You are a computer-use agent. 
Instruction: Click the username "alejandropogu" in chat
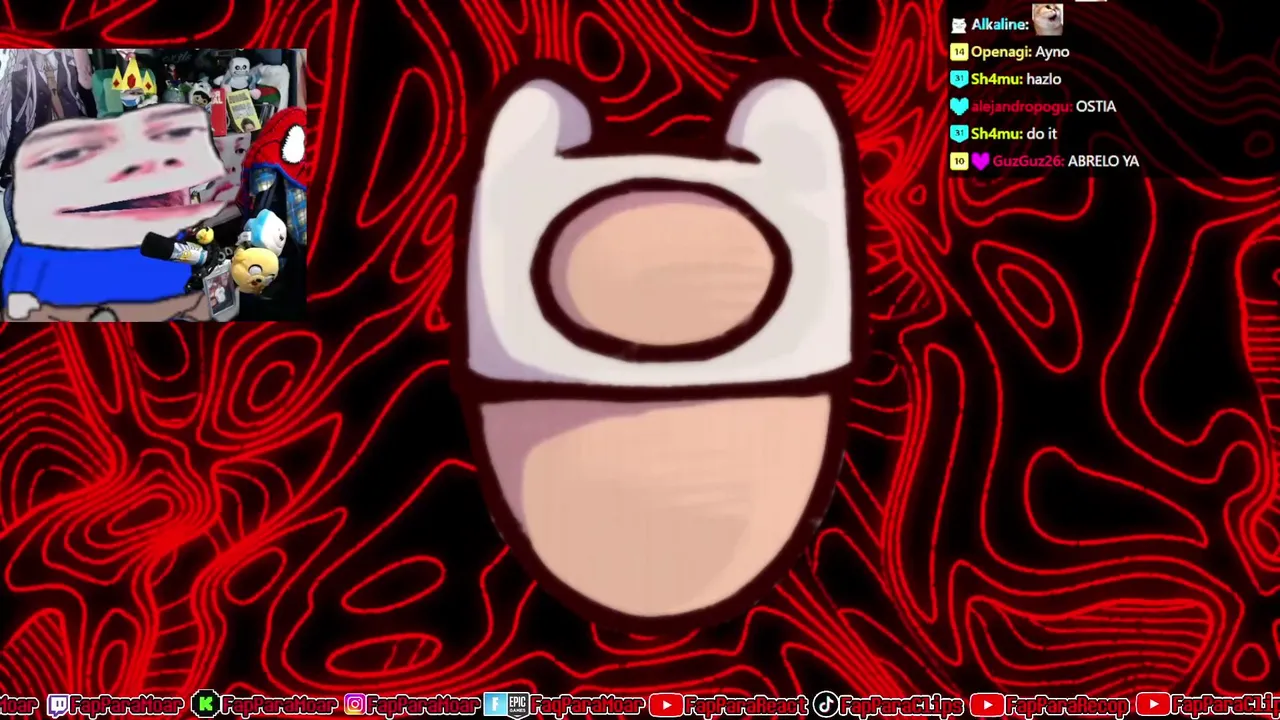[x=1021, y=106]
